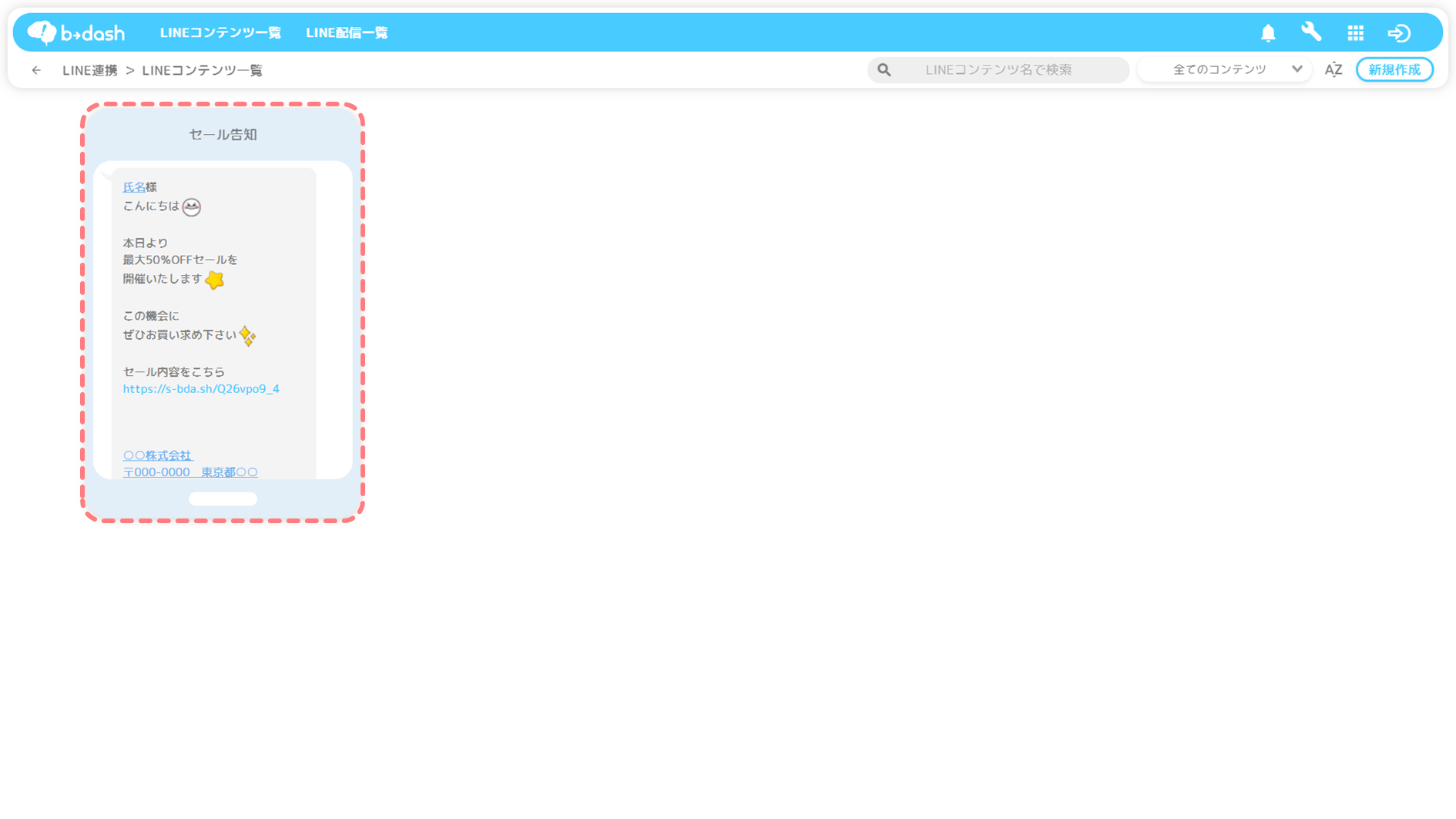Expand 全てのコンテンツ dropdown

pos(1225,69)
